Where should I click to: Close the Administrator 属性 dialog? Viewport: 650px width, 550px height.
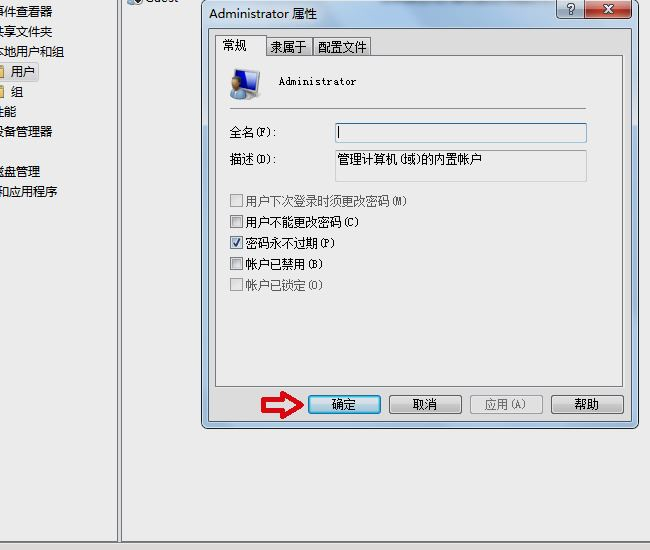[x=608, y=9]
